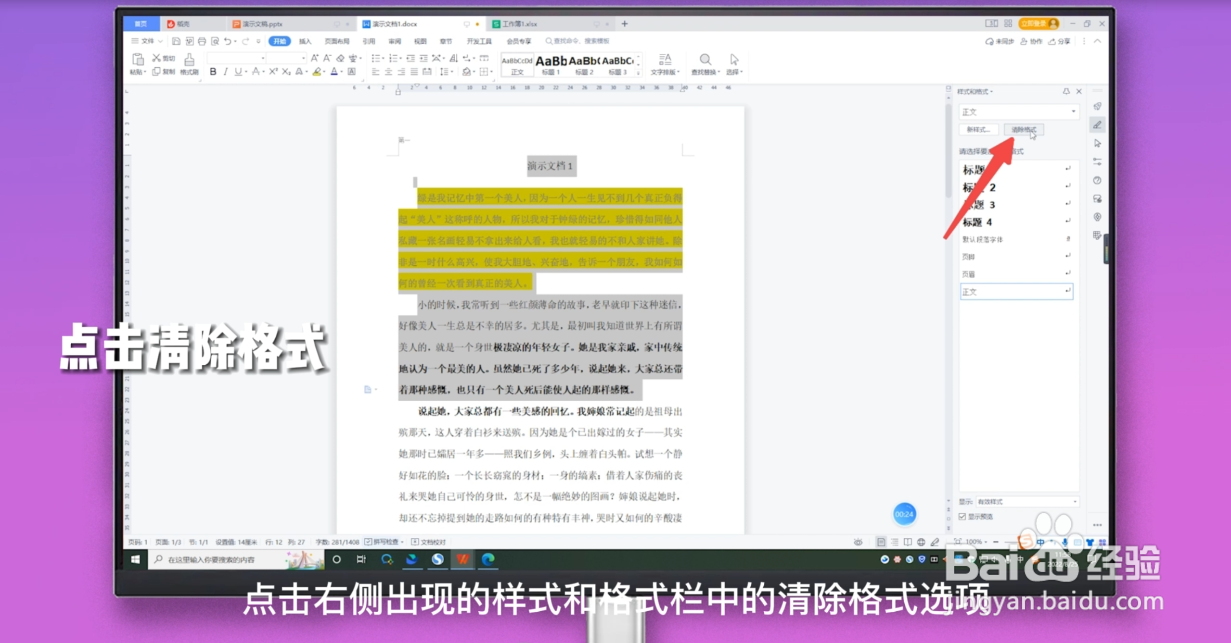This screenshot has height=643, width=1231.
Task: Click the 新样式 button in the styles panel
Action: pyautogui.click(x=980, y=129)
